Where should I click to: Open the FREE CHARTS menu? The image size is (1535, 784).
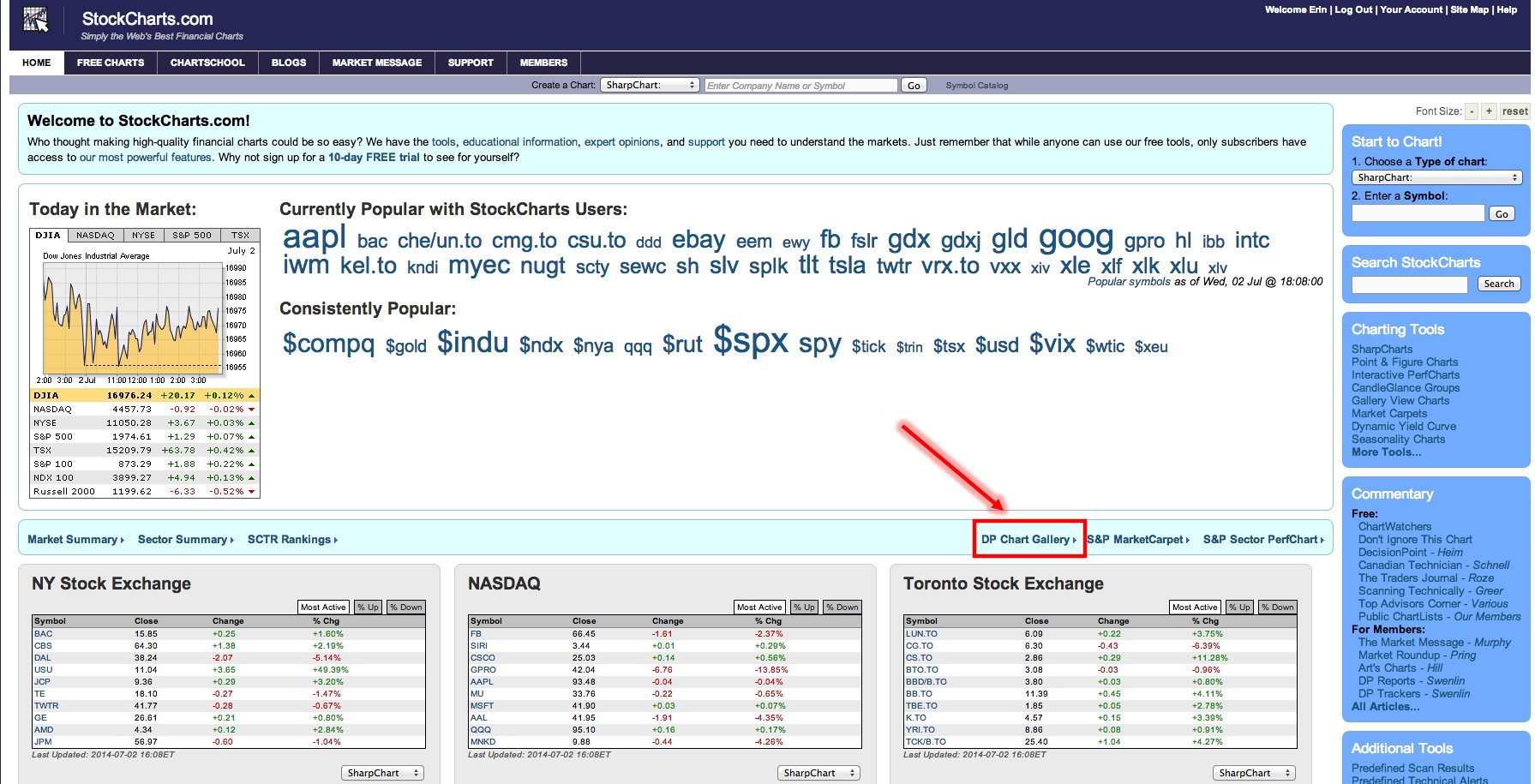111,63
